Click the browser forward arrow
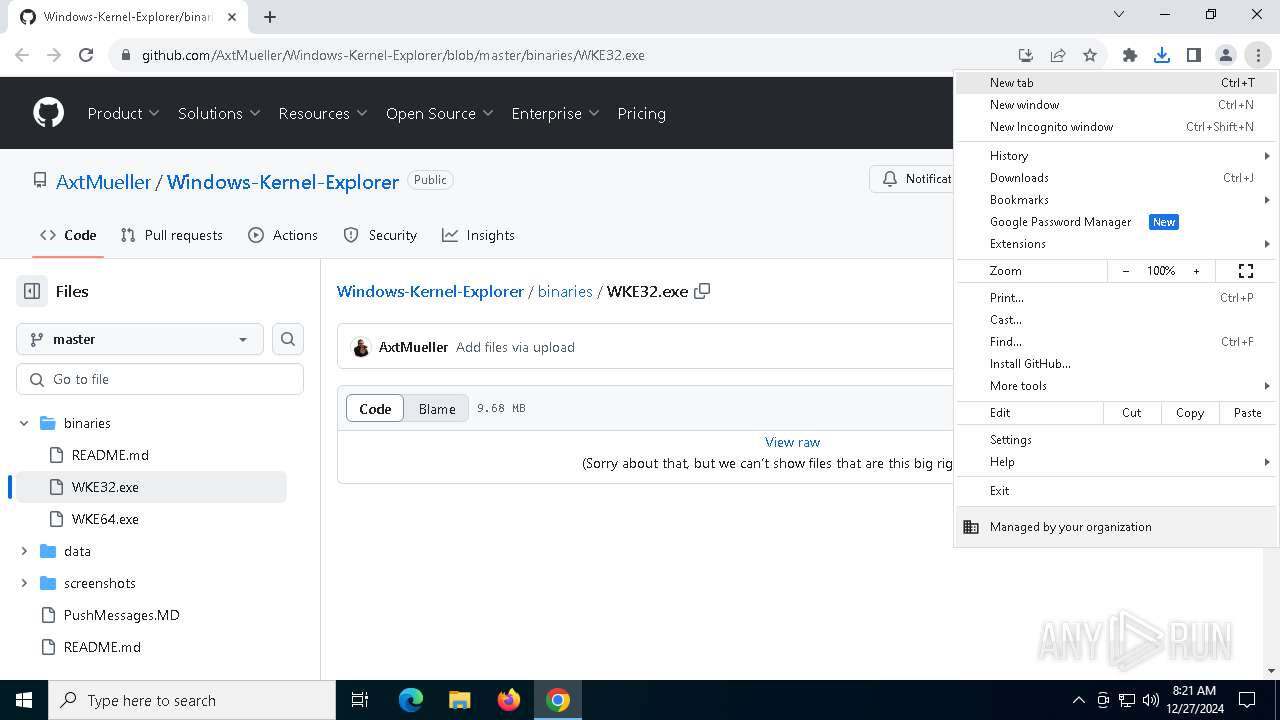The width and height of the screenshot is (1280, 720). pyautogui.click(x=54, y=55)
